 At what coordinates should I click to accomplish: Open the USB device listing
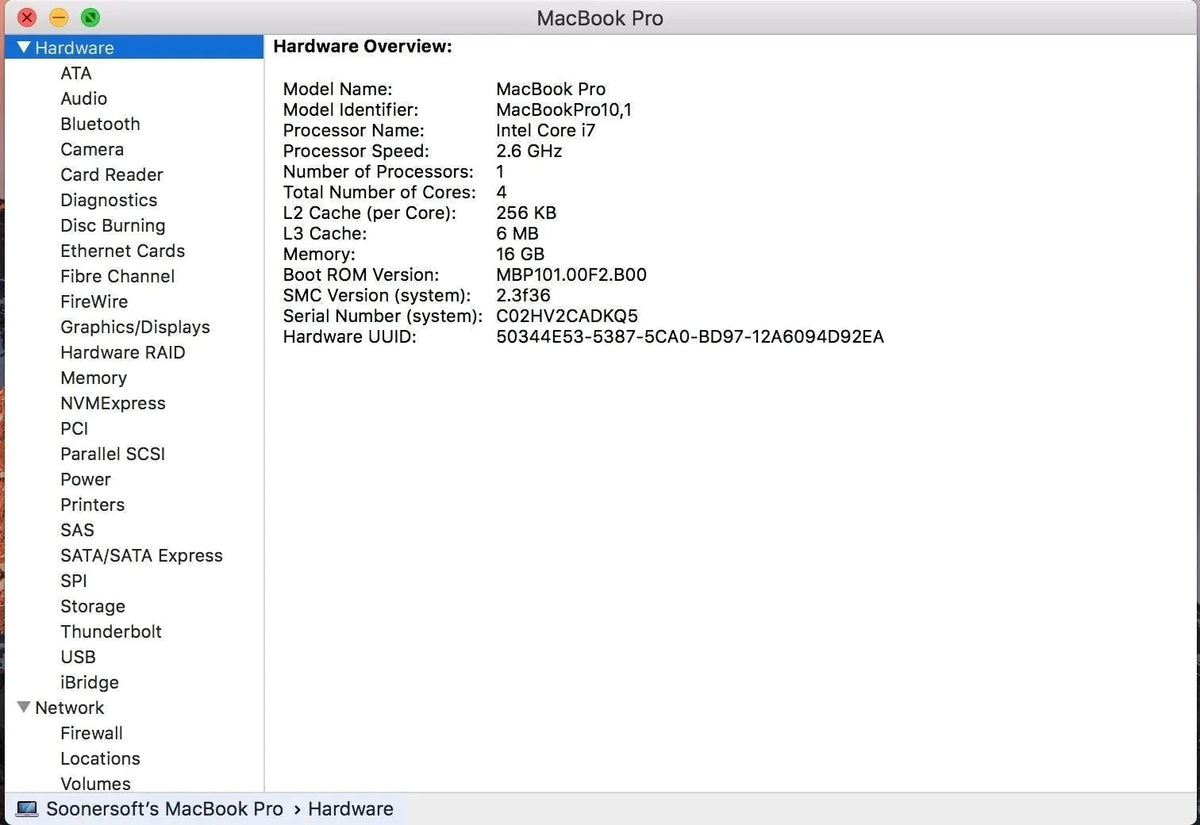(78, 657)
